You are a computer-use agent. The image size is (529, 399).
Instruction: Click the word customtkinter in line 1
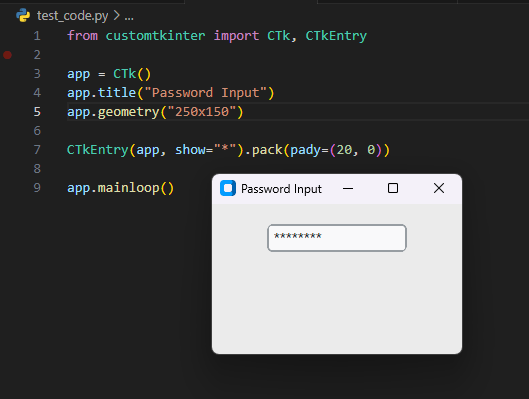pos(155,36)
